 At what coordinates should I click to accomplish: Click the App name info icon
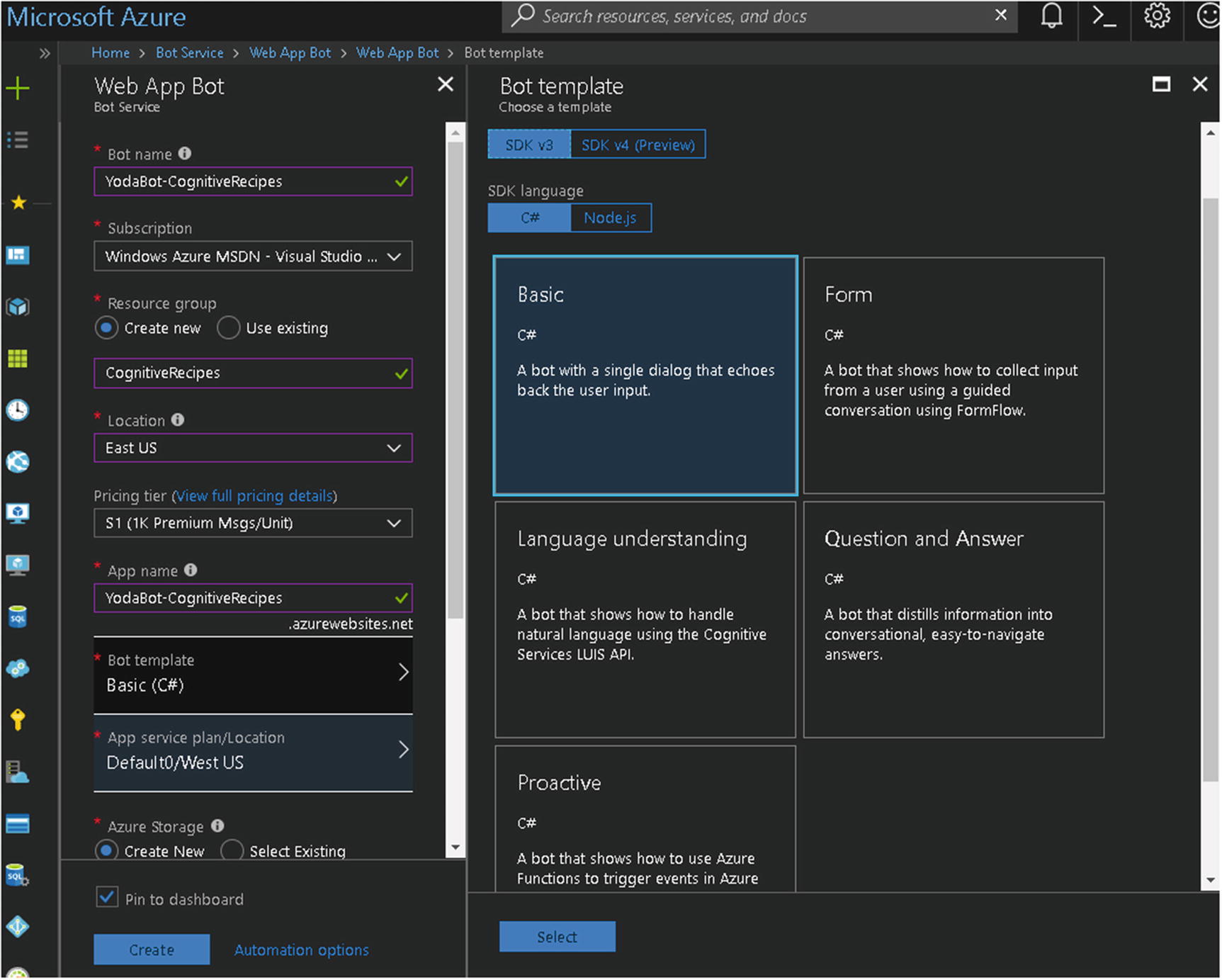pyautogui.click(x=191, y=570)
